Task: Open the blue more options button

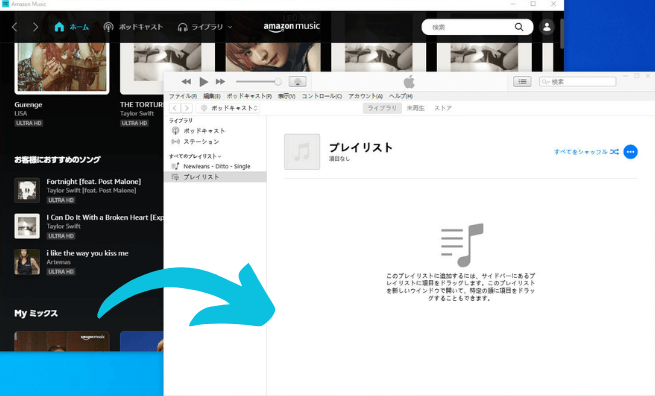Action: point(630,152)
